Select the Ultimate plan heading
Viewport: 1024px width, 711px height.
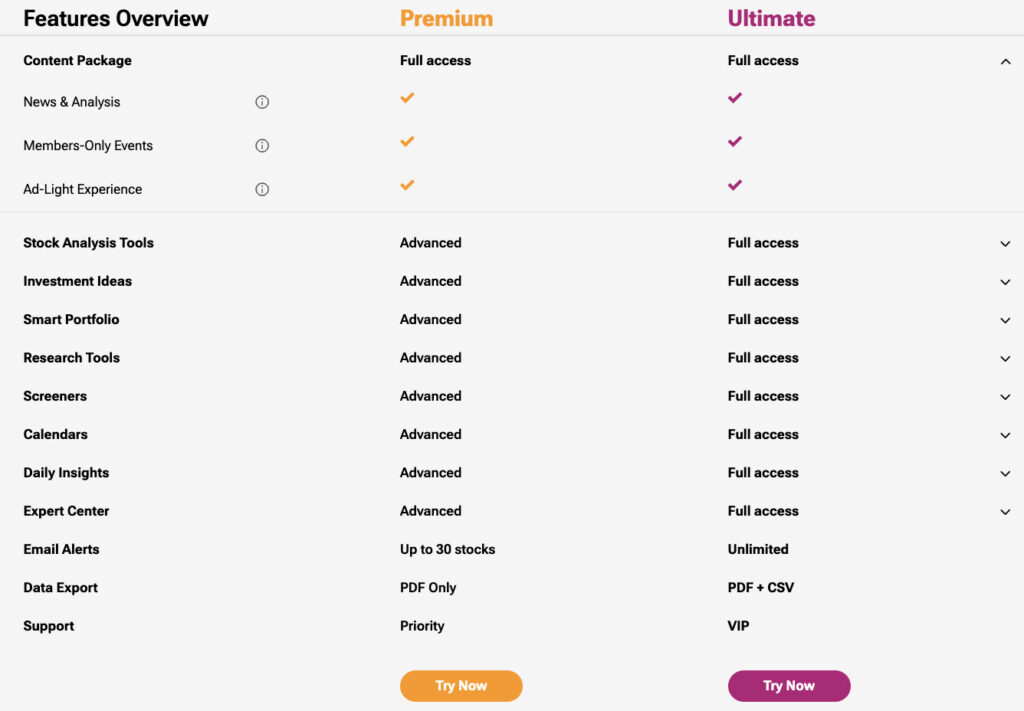pyautogui.click(x=771, y=18)
